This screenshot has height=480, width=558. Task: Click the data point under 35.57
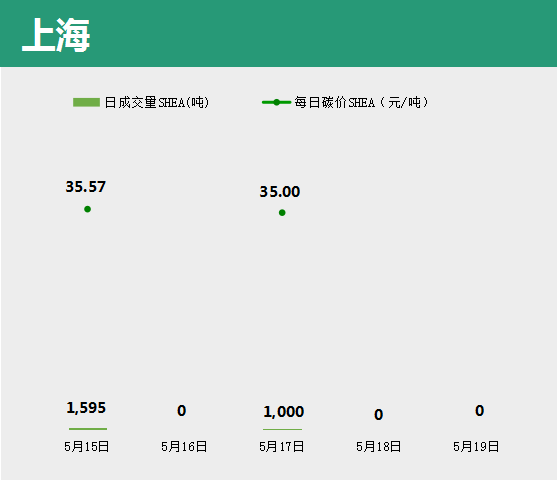[x=88, y=209]
